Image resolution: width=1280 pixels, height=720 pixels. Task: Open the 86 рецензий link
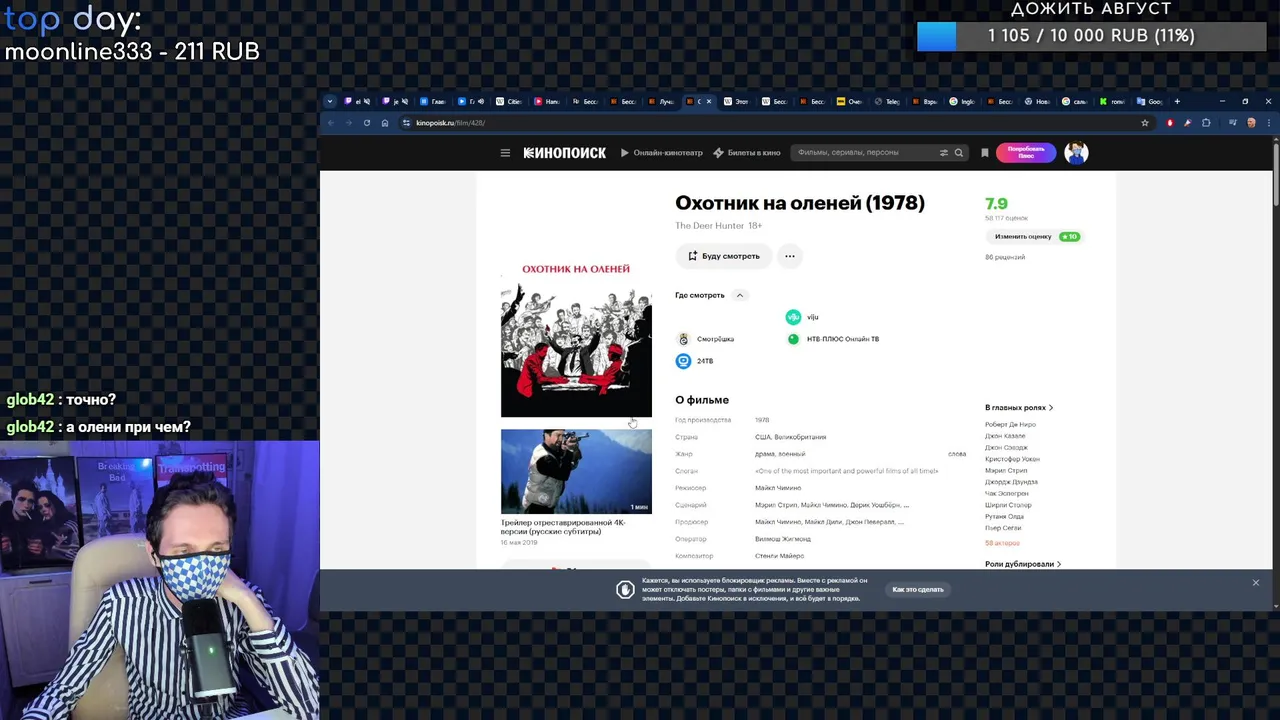(x=1005, y=257)
